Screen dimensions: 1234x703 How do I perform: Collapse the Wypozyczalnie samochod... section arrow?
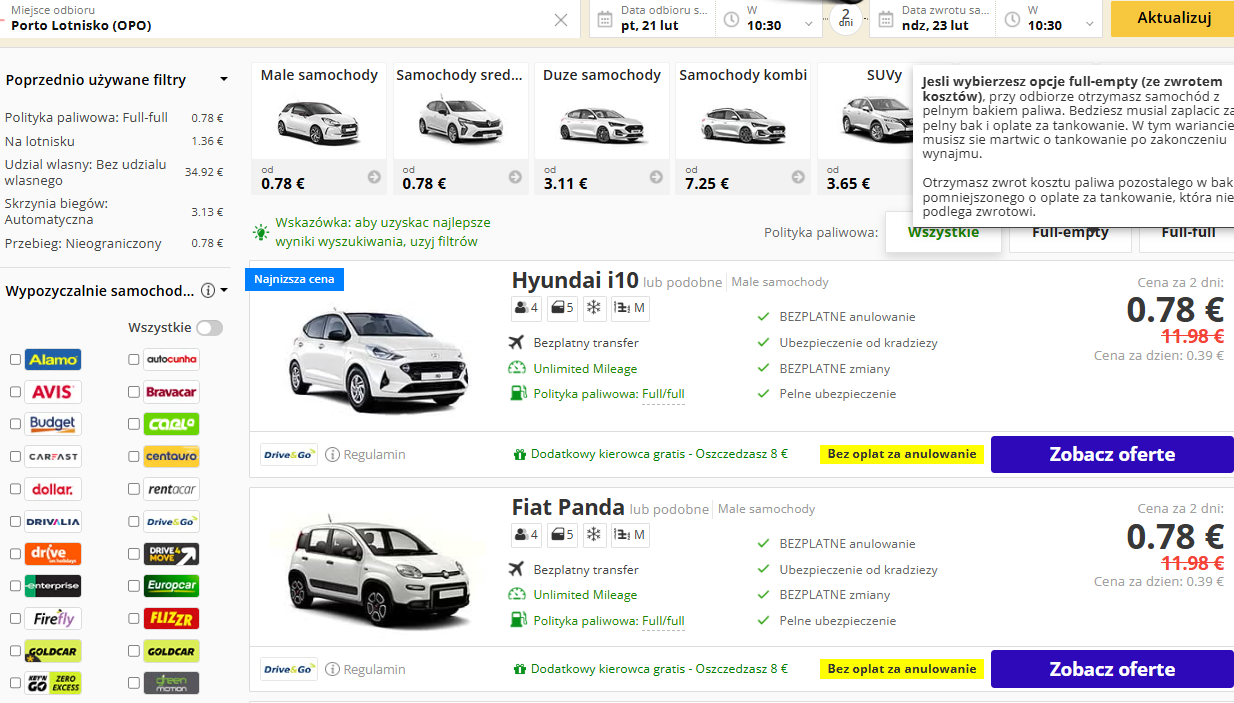click(x=224, y=291)
